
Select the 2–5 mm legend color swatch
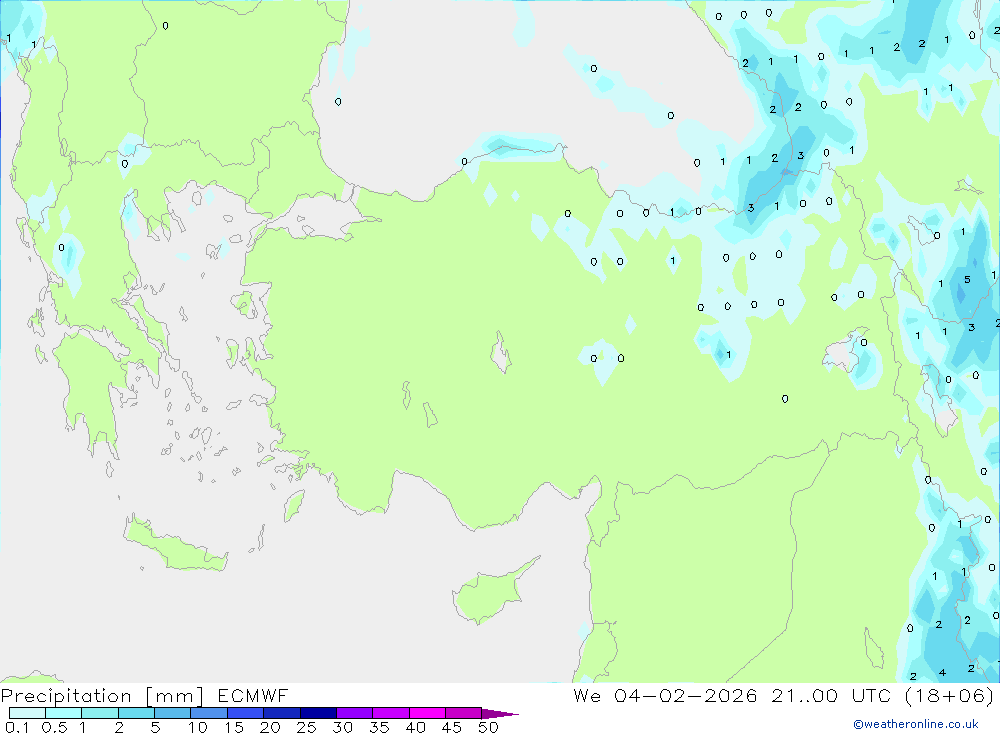tap(136, 713)
